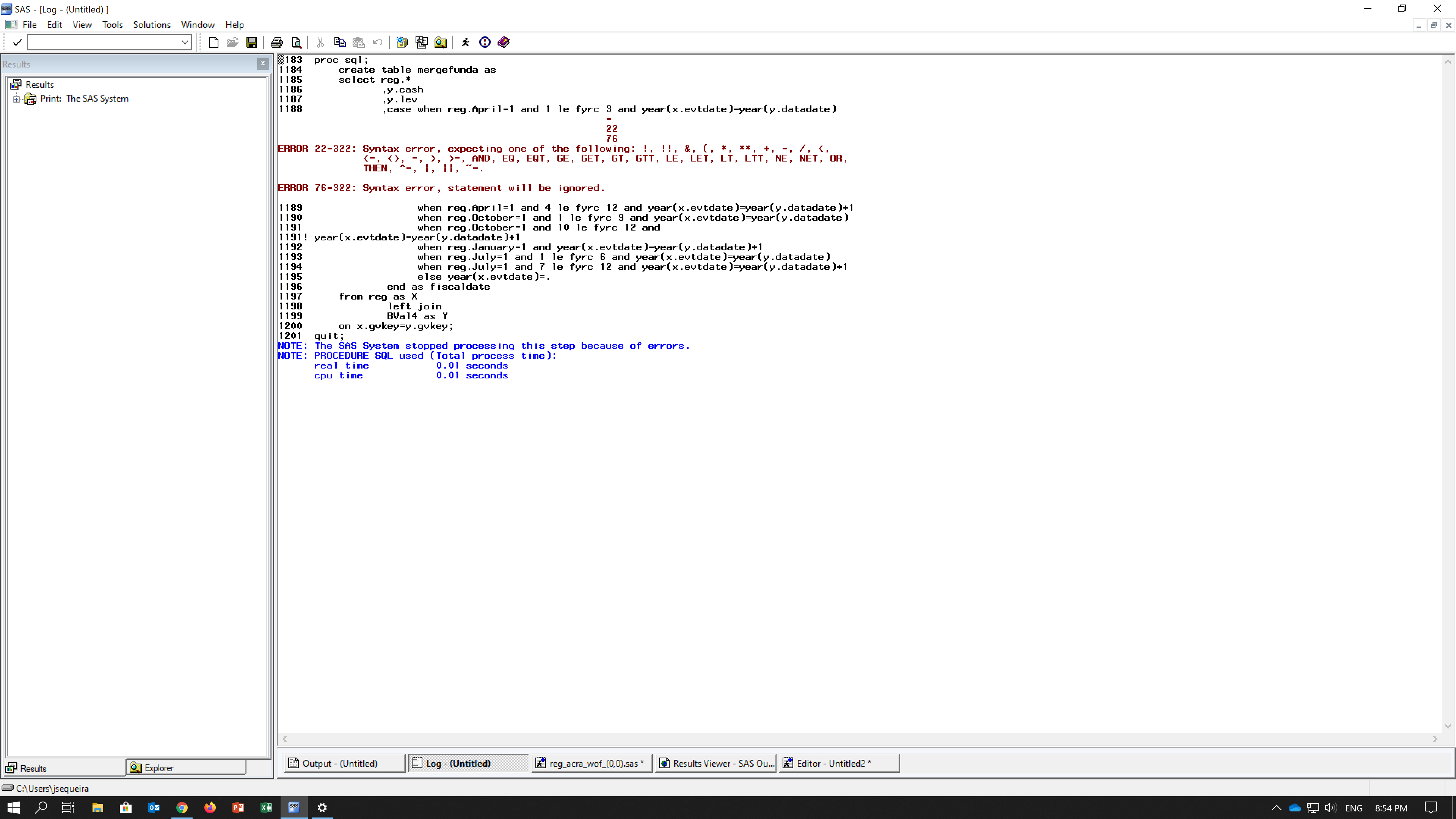The height and width of the screenshot is (819, 1456).
Task: Select the Results root tree item
Action: tap(39, 85)
